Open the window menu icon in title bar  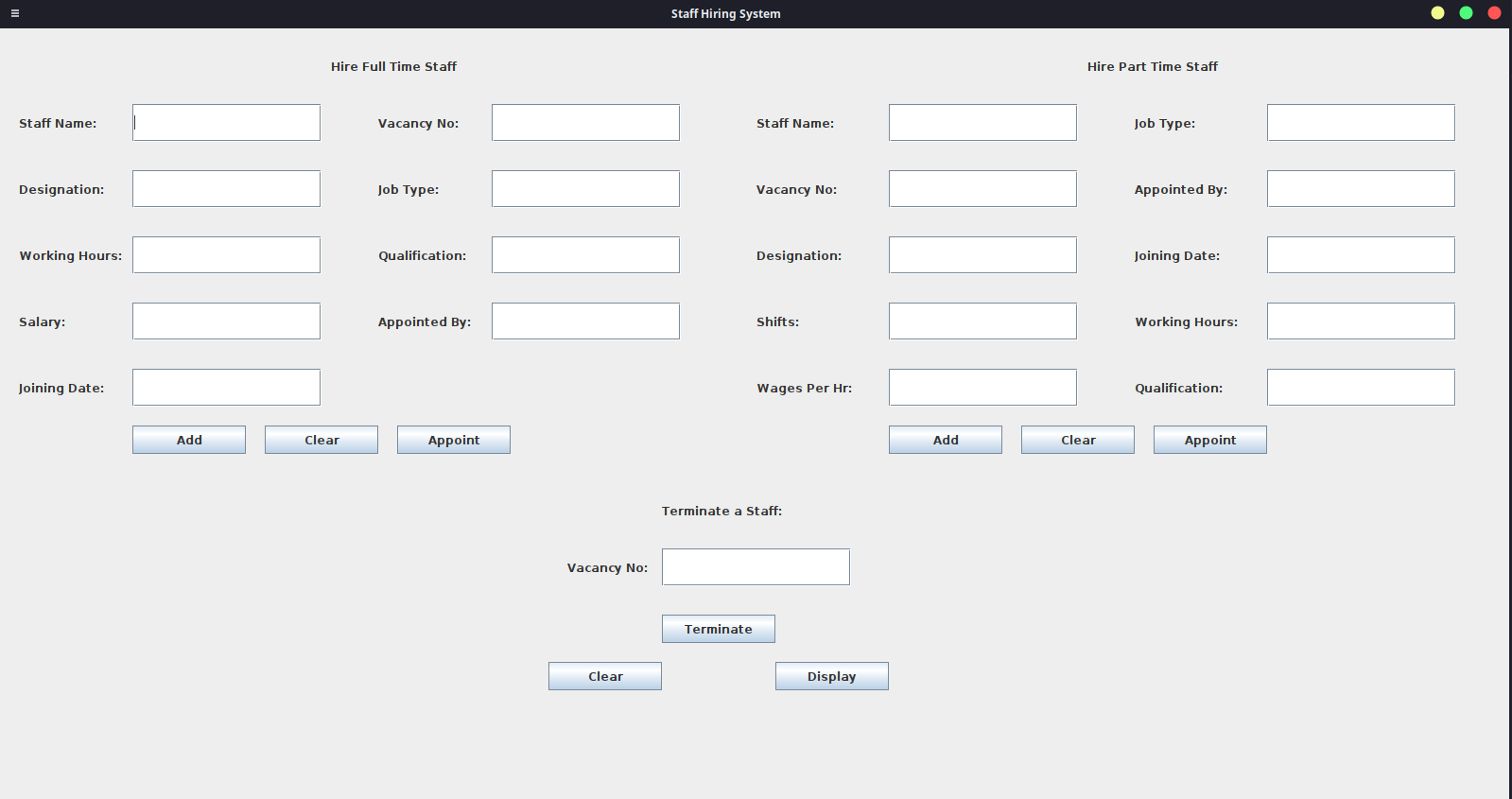click(15, 13)
